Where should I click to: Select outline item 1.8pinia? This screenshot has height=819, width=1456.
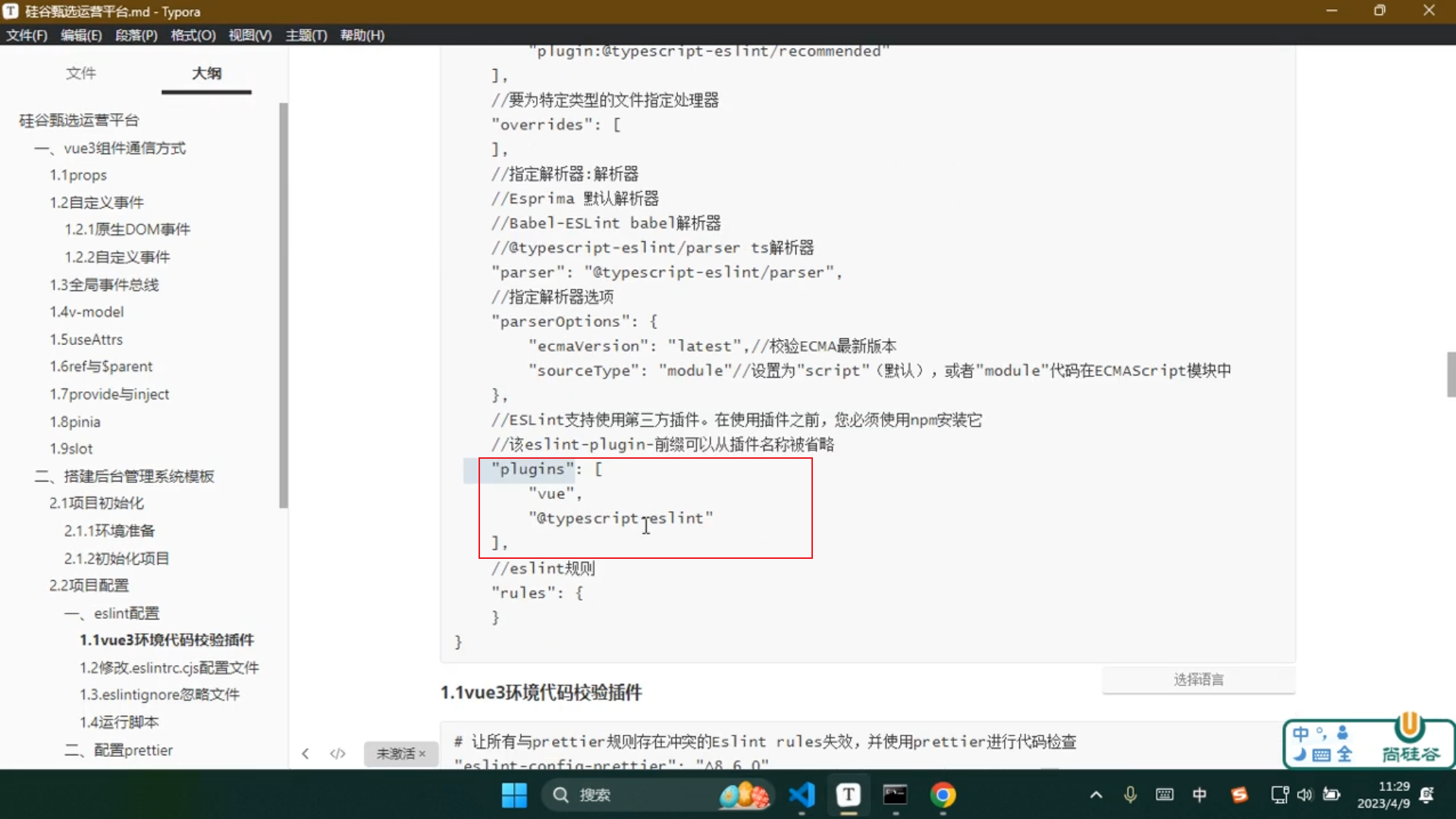(75, 422)
